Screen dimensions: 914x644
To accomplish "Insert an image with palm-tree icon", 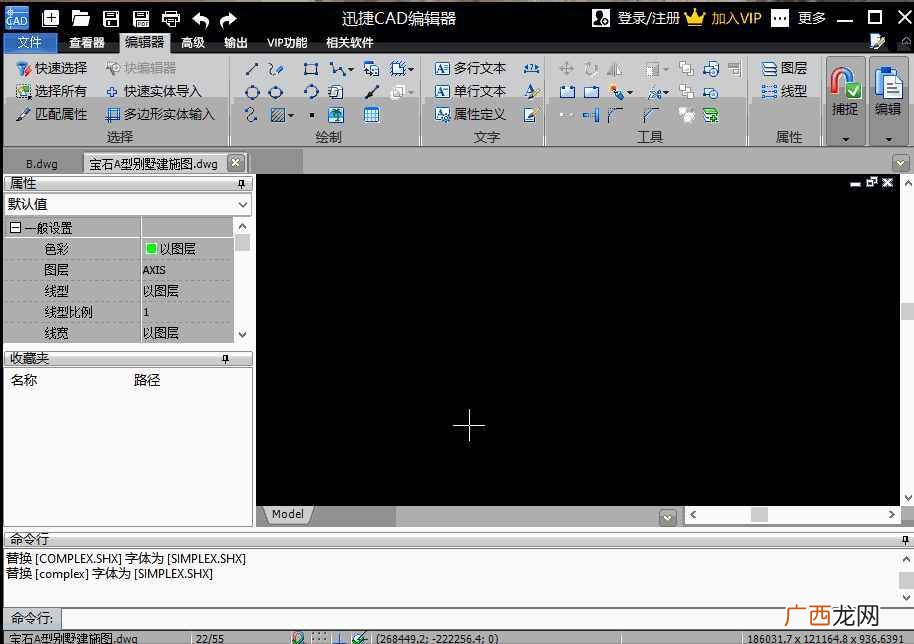I will pyautogui.click(x=336, y=115).
